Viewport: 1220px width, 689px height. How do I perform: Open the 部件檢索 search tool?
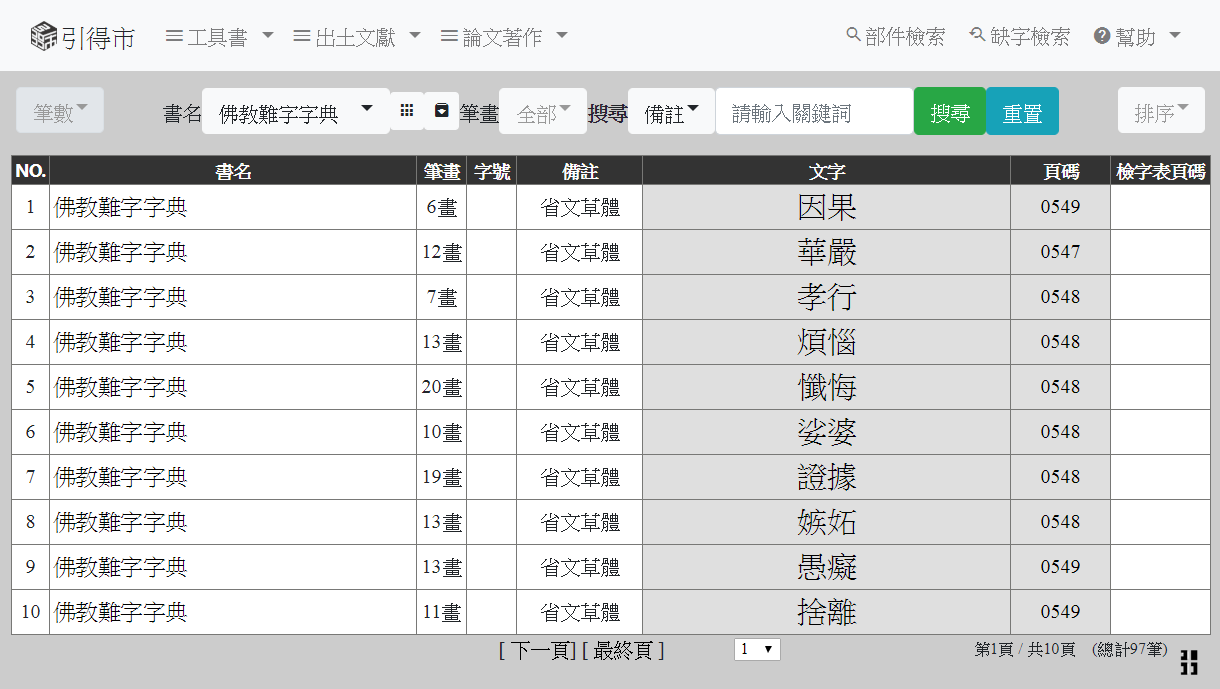[x=895, y=36]
